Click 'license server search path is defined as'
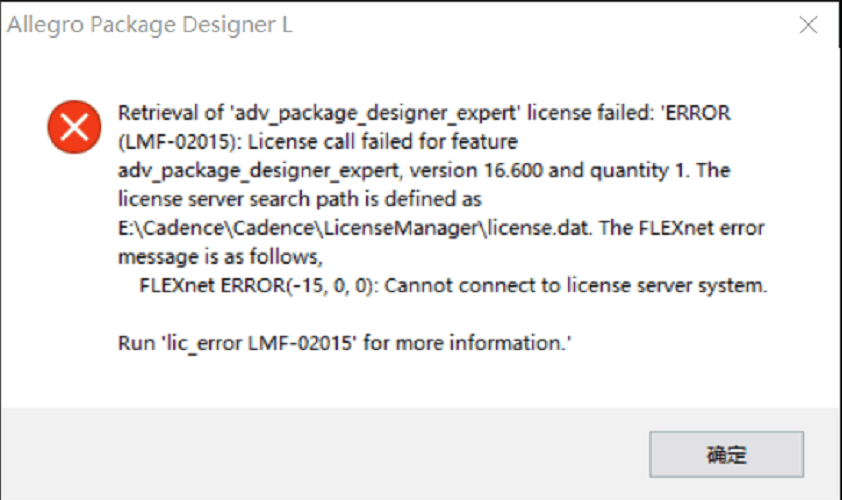 pos(300,199)
